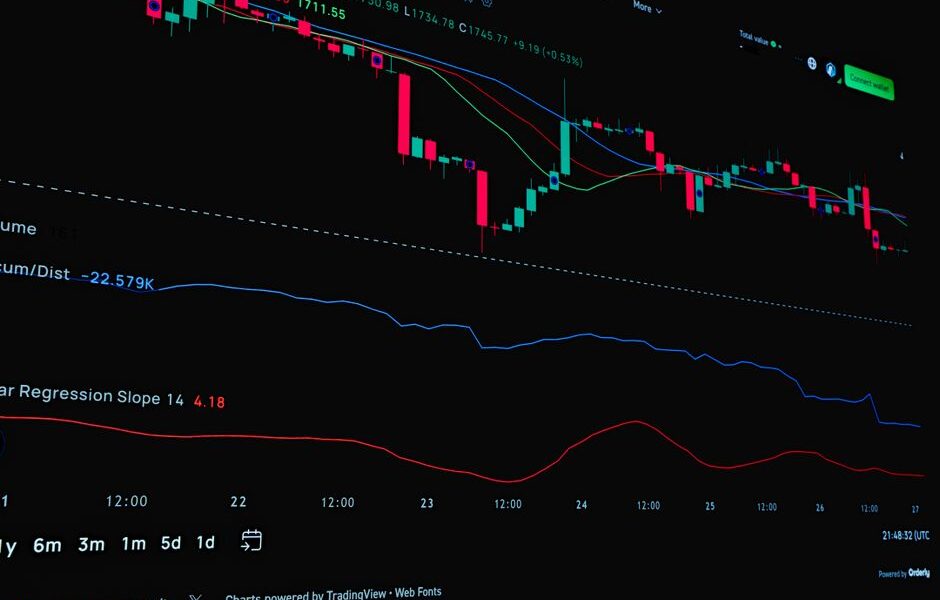
Task: Open the go-to-date calendar icon
Action: (x=251, y=540)
